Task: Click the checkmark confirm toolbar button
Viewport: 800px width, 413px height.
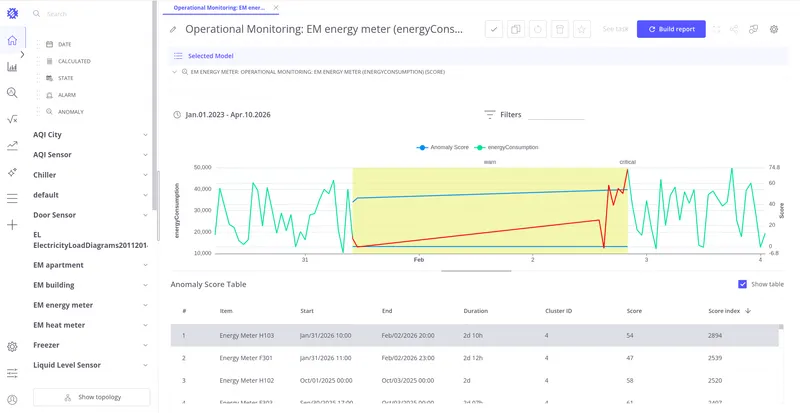Action: pyautogui.click(x=494, y=29)
